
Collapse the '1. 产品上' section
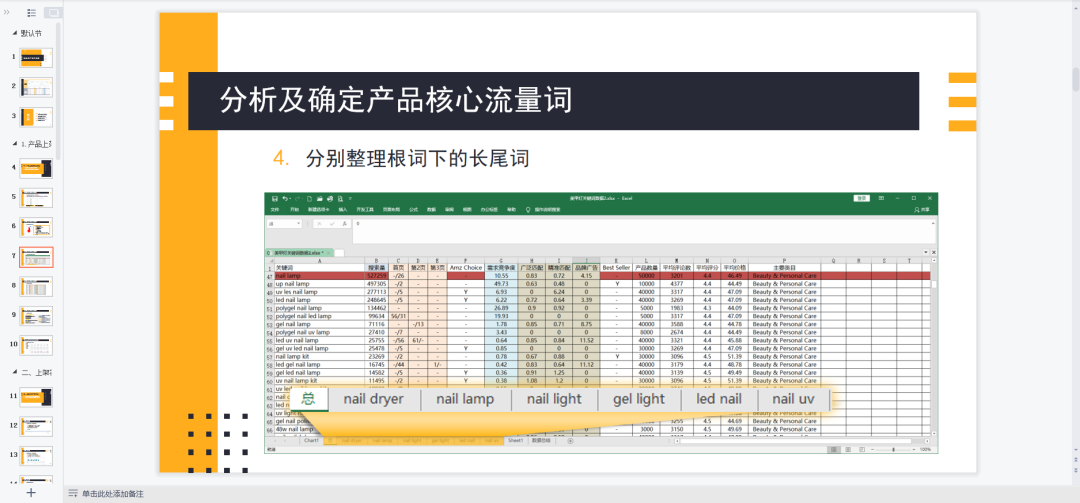12,144
